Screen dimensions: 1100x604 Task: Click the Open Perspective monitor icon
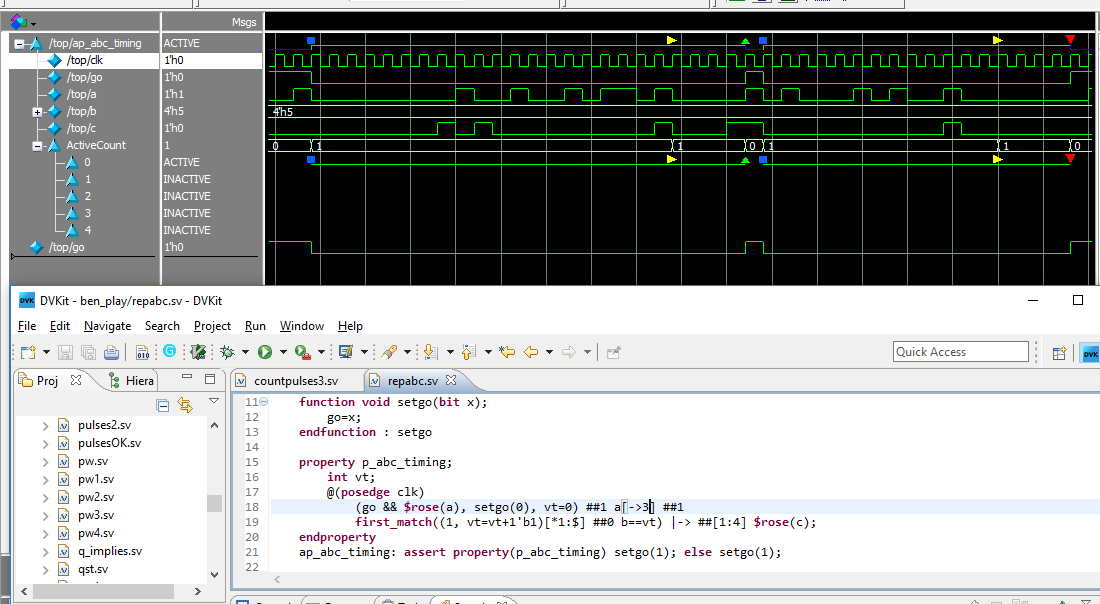(x=345, y=352)
